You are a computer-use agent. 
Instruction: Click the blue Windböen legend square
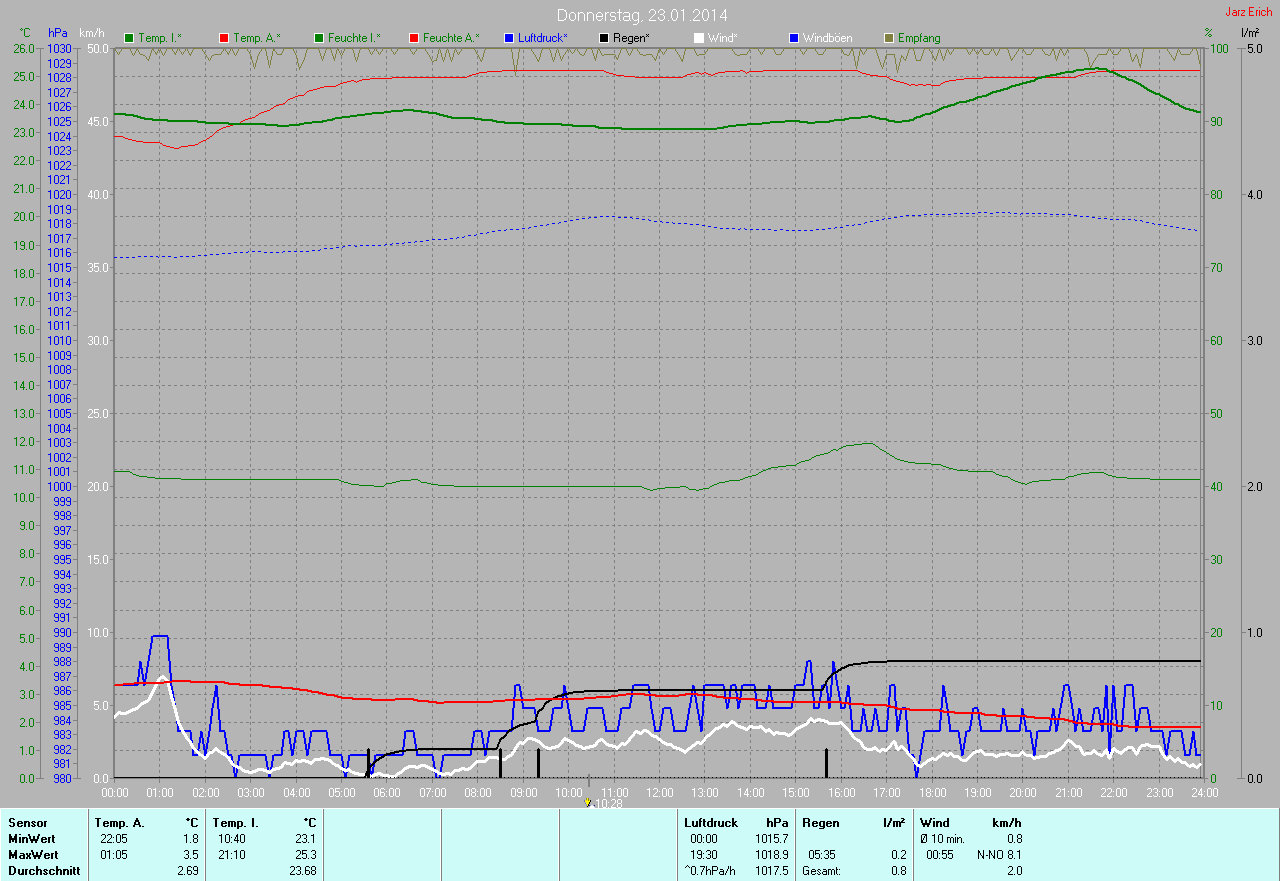pos(794,38)
